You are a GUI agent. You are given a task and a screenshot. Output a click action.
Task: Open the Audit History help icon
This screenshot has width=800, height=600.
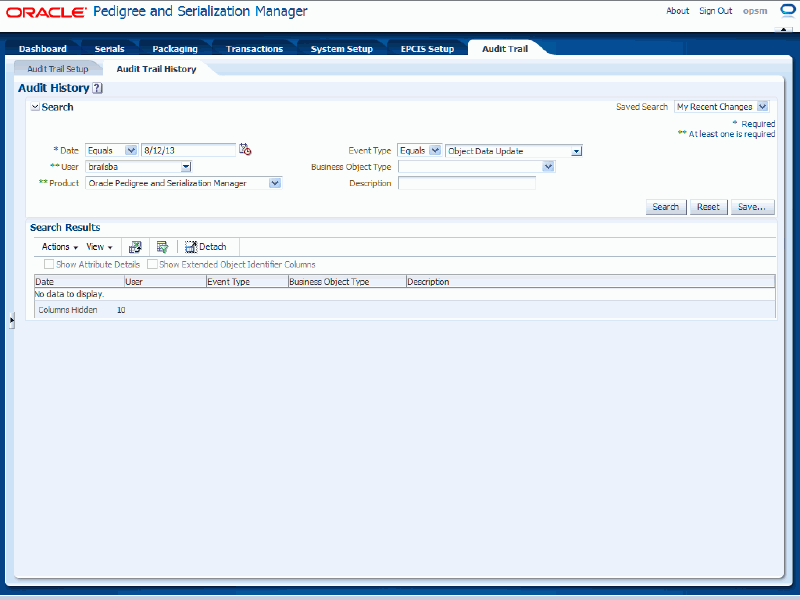pos(97,88)
